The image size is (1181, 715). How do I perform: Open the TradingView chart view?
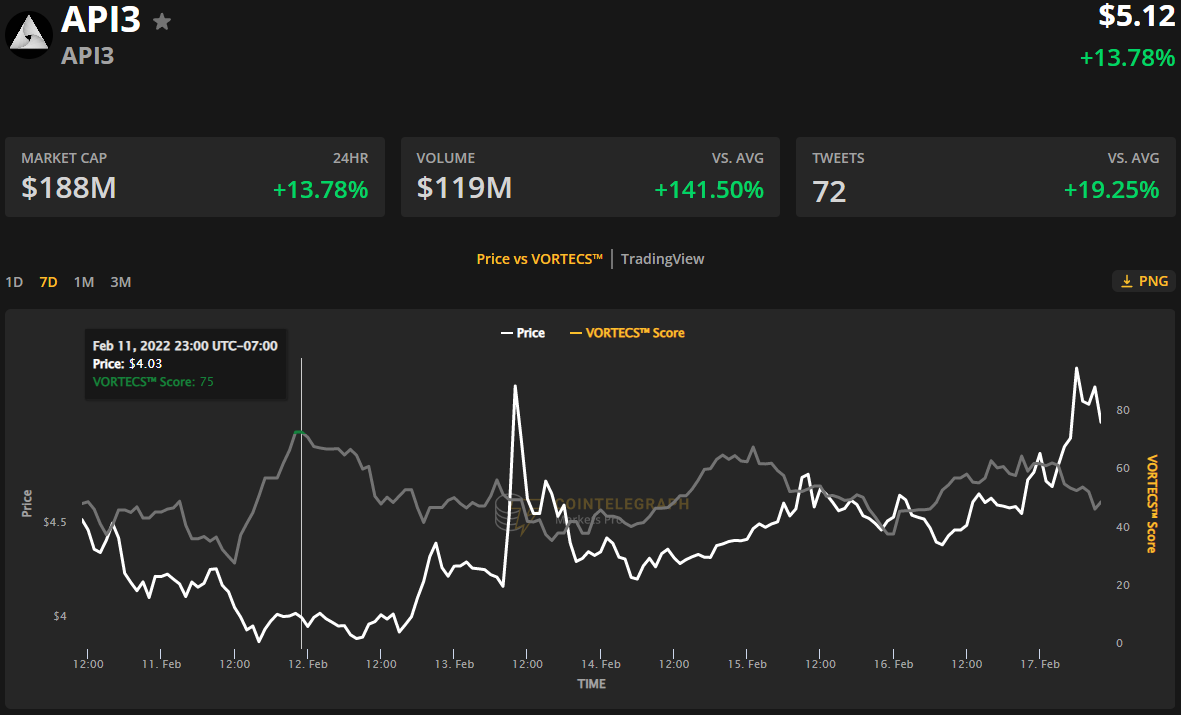click(662, 259)
